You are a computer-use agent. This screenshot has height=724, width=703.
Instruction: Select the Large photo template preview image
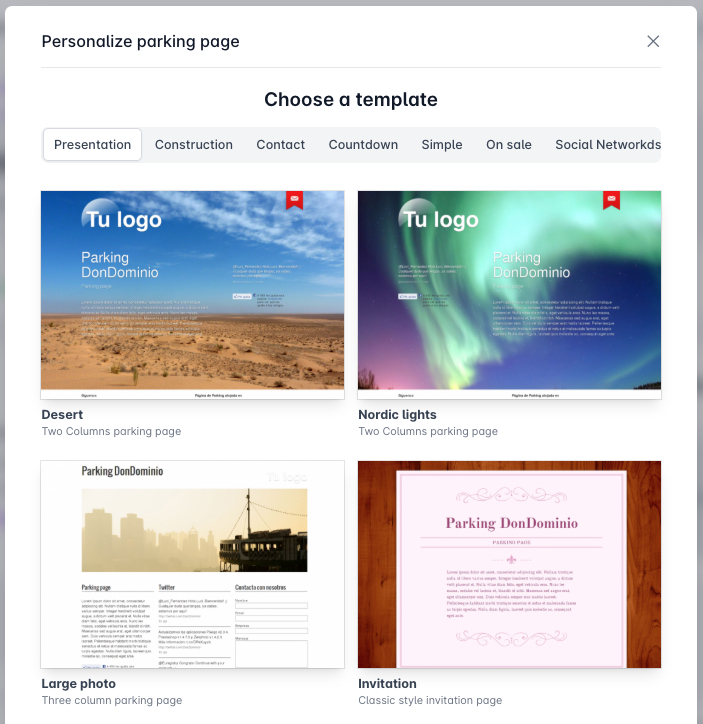point(192,564)
